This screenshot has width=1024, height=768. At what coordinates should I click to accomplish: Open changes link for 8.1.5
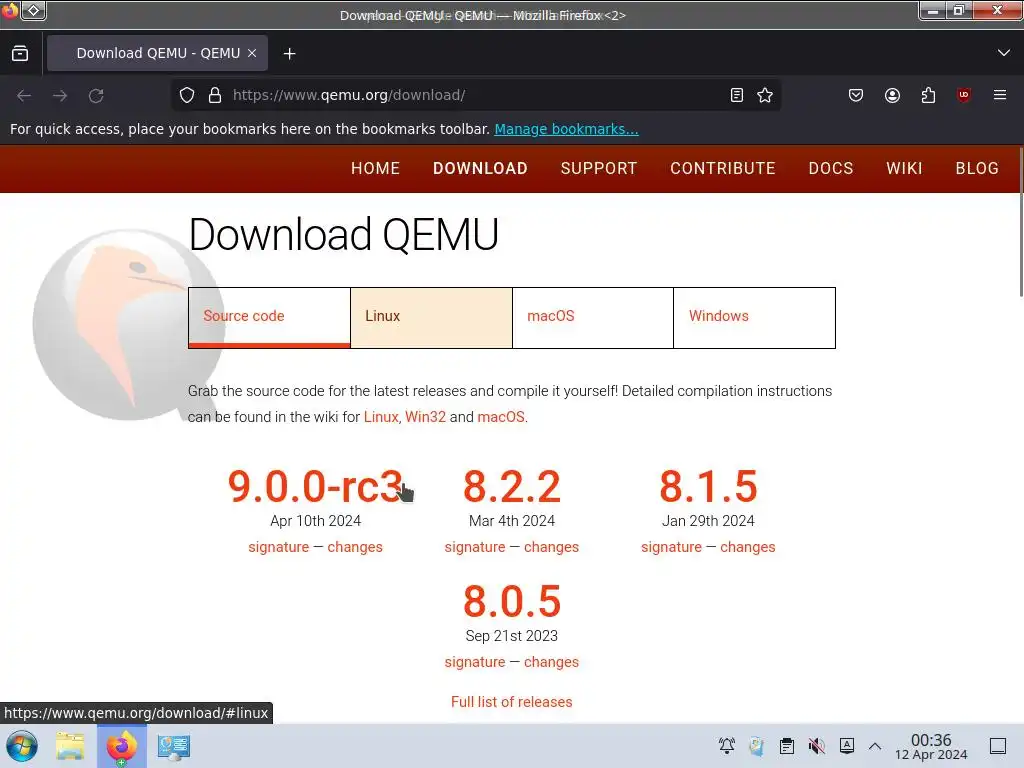(x=748, y=547)
